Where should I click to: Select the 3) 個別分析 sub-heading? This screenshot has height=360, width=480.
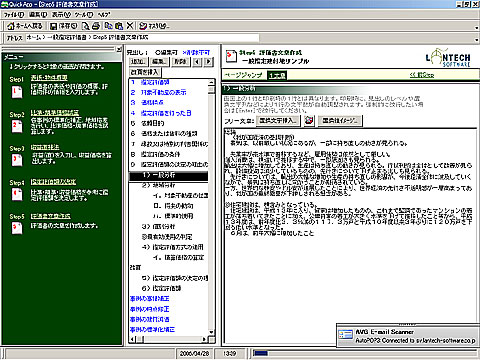[169, 226]
